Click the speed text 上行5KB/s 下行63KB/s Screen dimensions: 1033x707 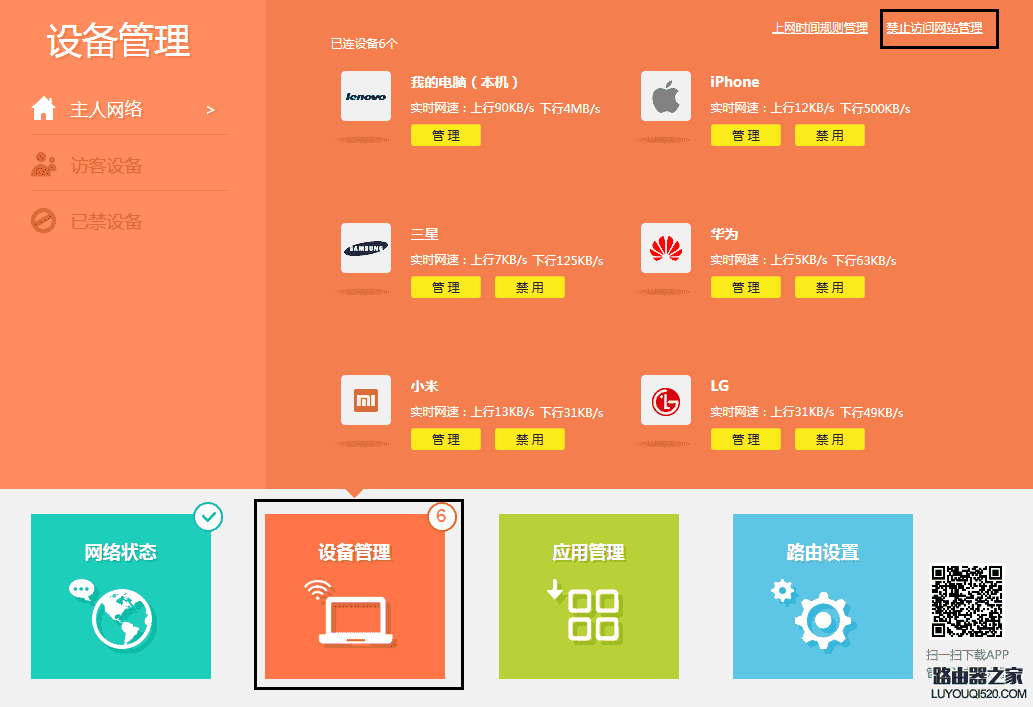[x=833, y=260]
